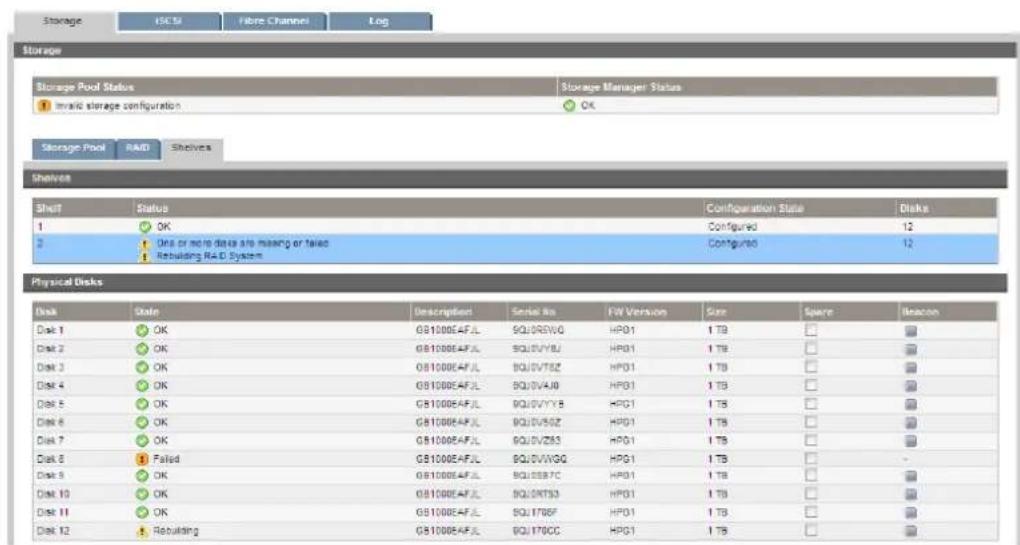Click the FW Version column header
Viewport: 1020px width, 545px height.
click(637, 312)
